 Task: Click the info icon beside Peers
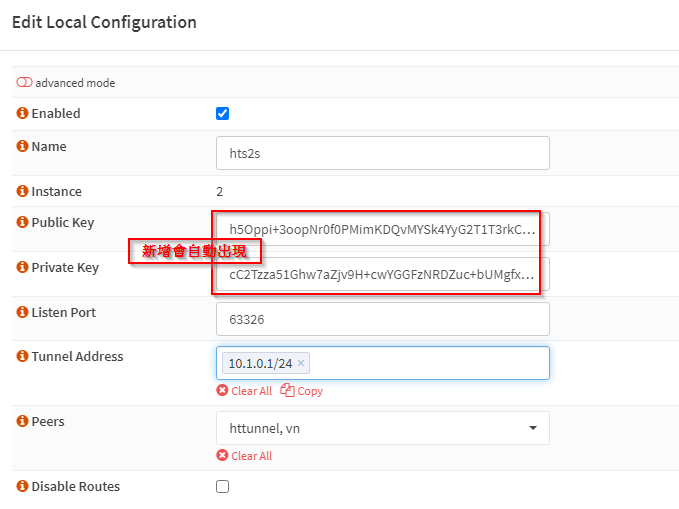(22, 421)
